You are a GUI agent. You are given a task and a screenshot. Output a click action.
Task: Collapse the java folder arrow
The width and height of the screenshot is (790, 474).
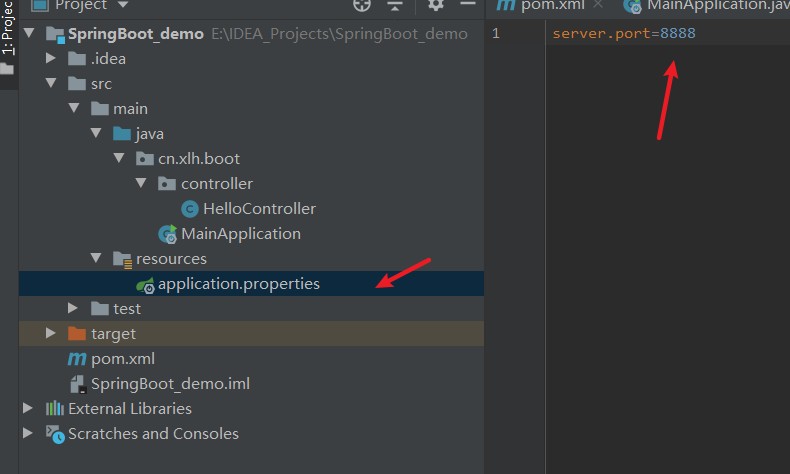pos(96,133)
